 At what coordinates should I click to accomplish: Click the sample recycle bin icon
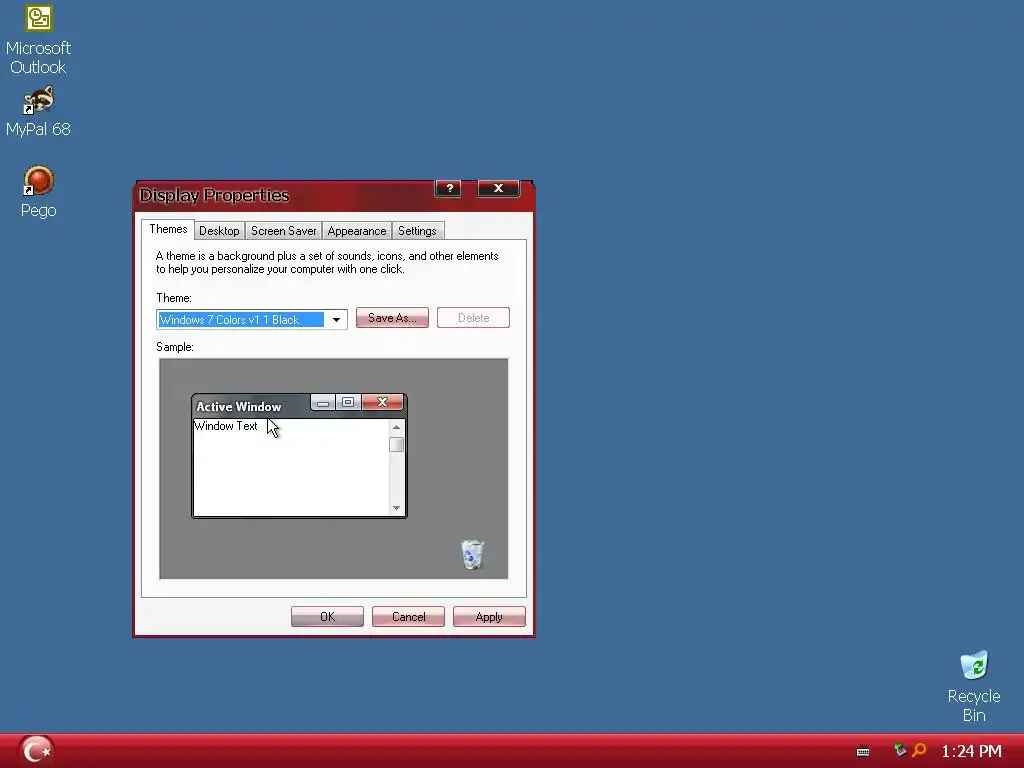tap(472, 554)
